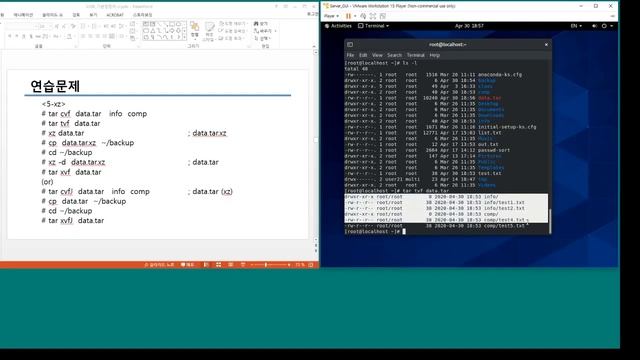Pause the virtual machine in VMware Player
This screenshot has width=640, height=360.
(348, 16)
